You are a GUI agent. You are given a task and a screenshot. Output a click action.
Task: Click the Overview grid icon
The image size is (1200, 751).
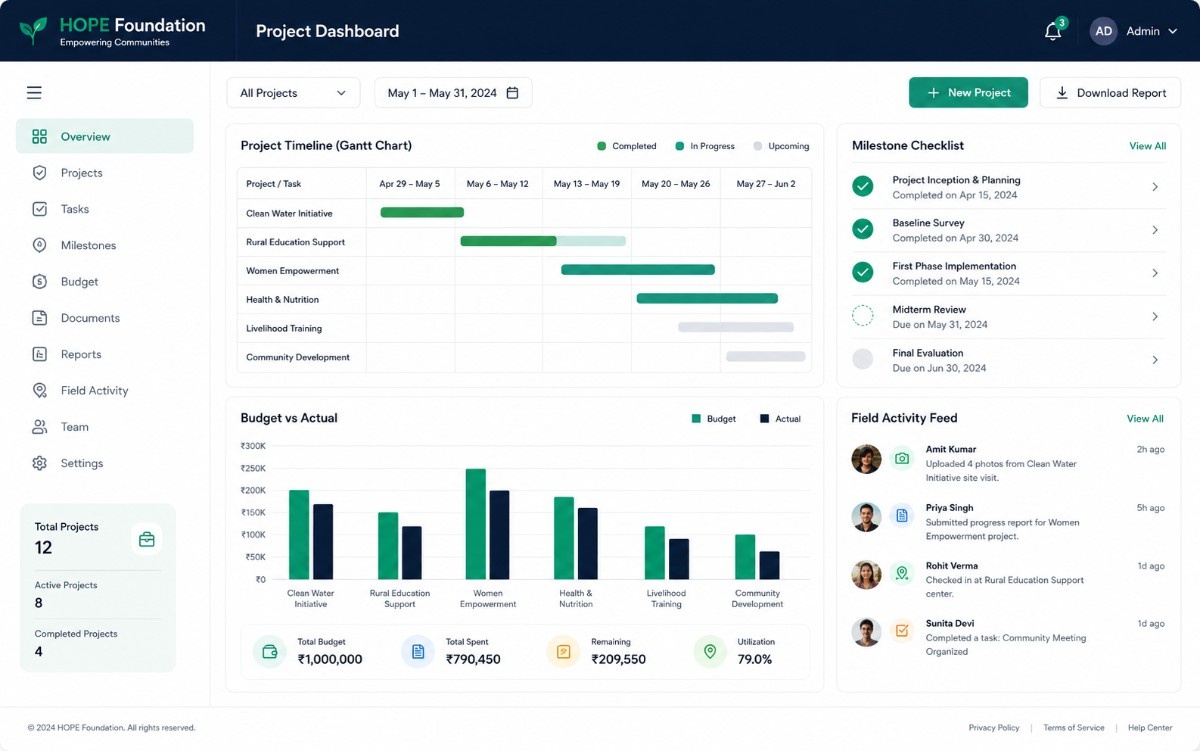point(40,137)
